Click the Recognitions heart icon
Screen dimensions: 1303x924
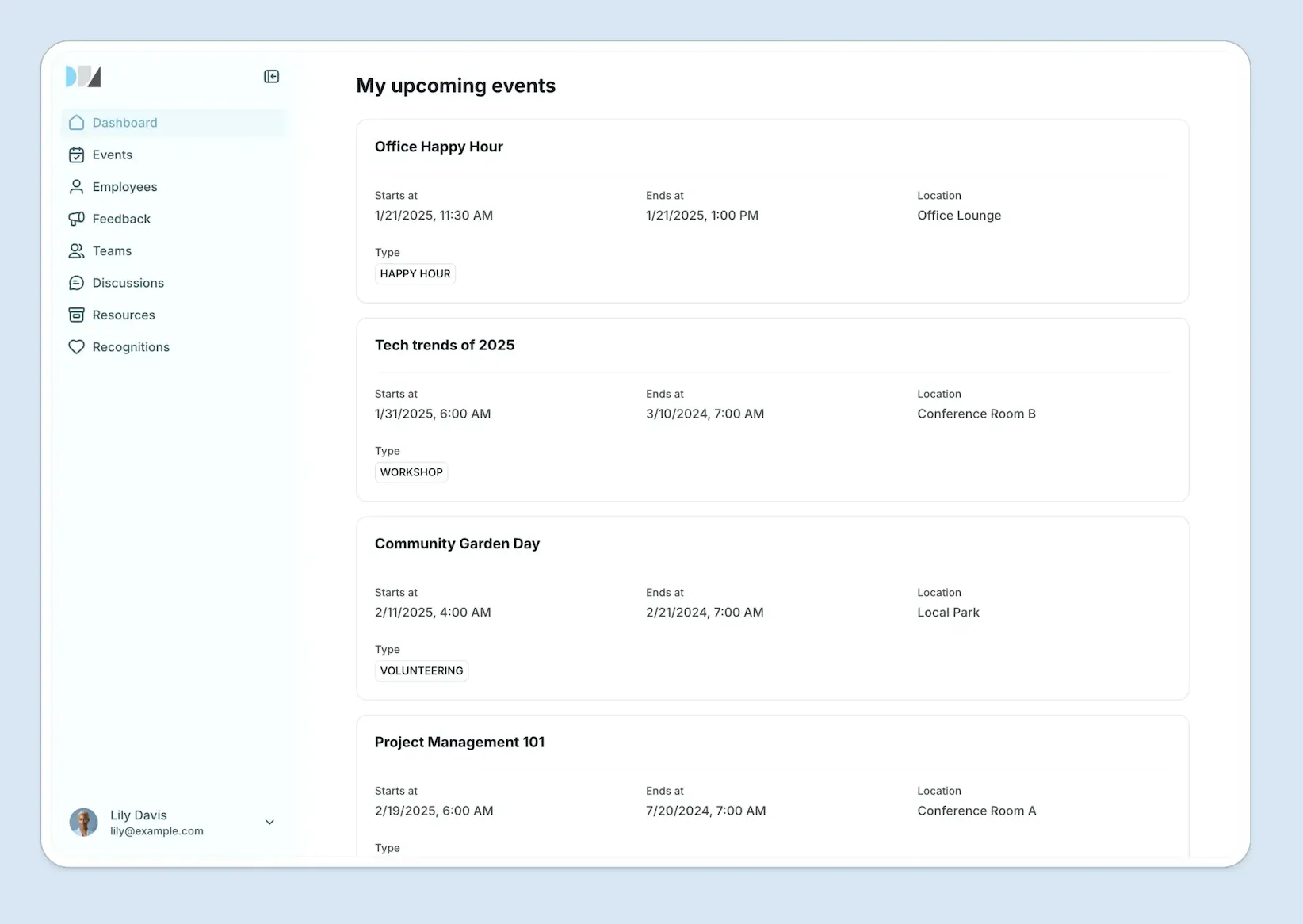[76, 347]
